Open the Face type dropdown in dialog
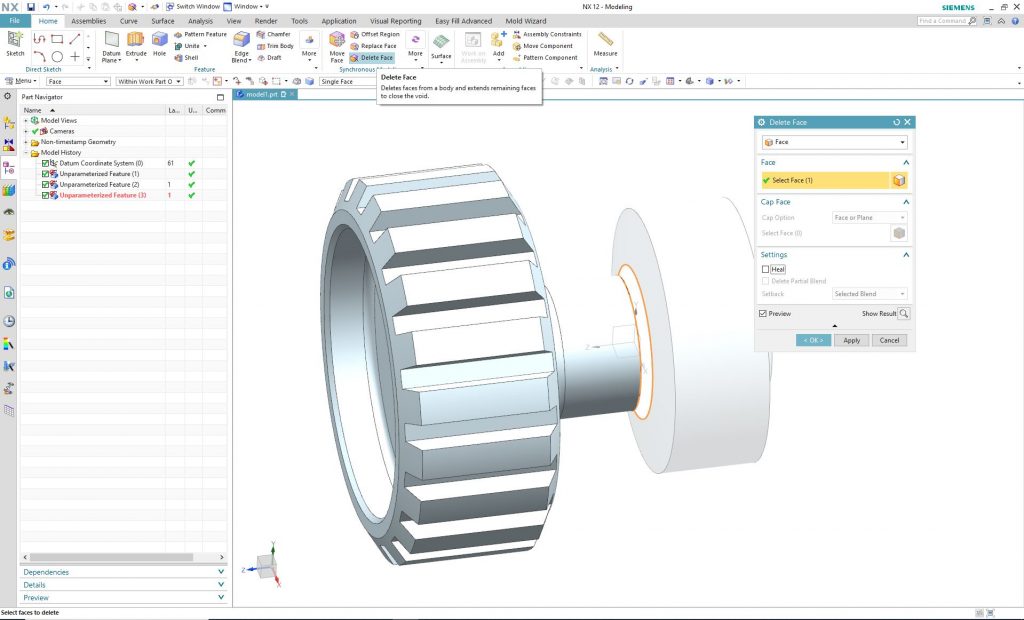Viewport: 1024px width, 620px height. coord(834,142)
